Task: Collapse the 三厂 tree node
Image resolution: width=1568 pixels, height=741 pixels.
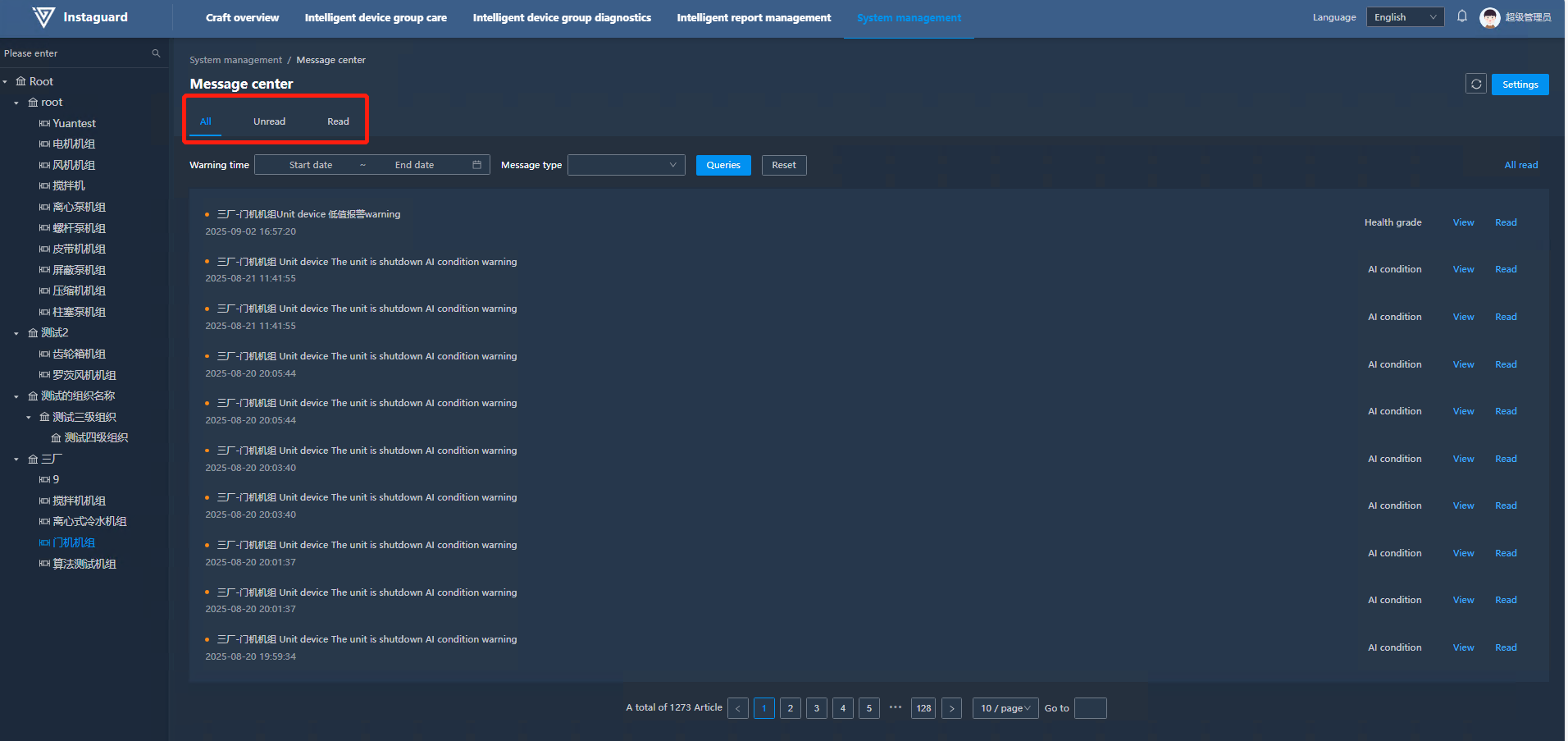Action: (x=16, y=460)
